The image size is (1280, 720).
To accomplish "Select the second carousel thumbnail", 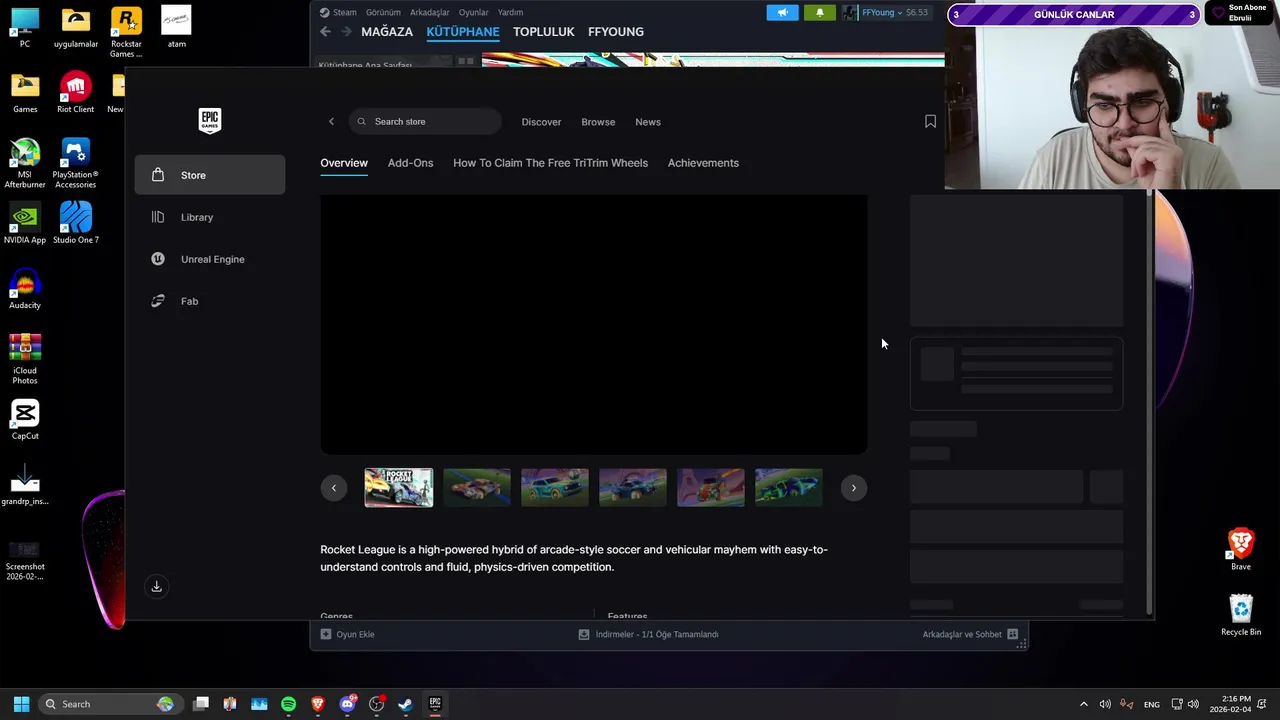I will coord(477,488).
